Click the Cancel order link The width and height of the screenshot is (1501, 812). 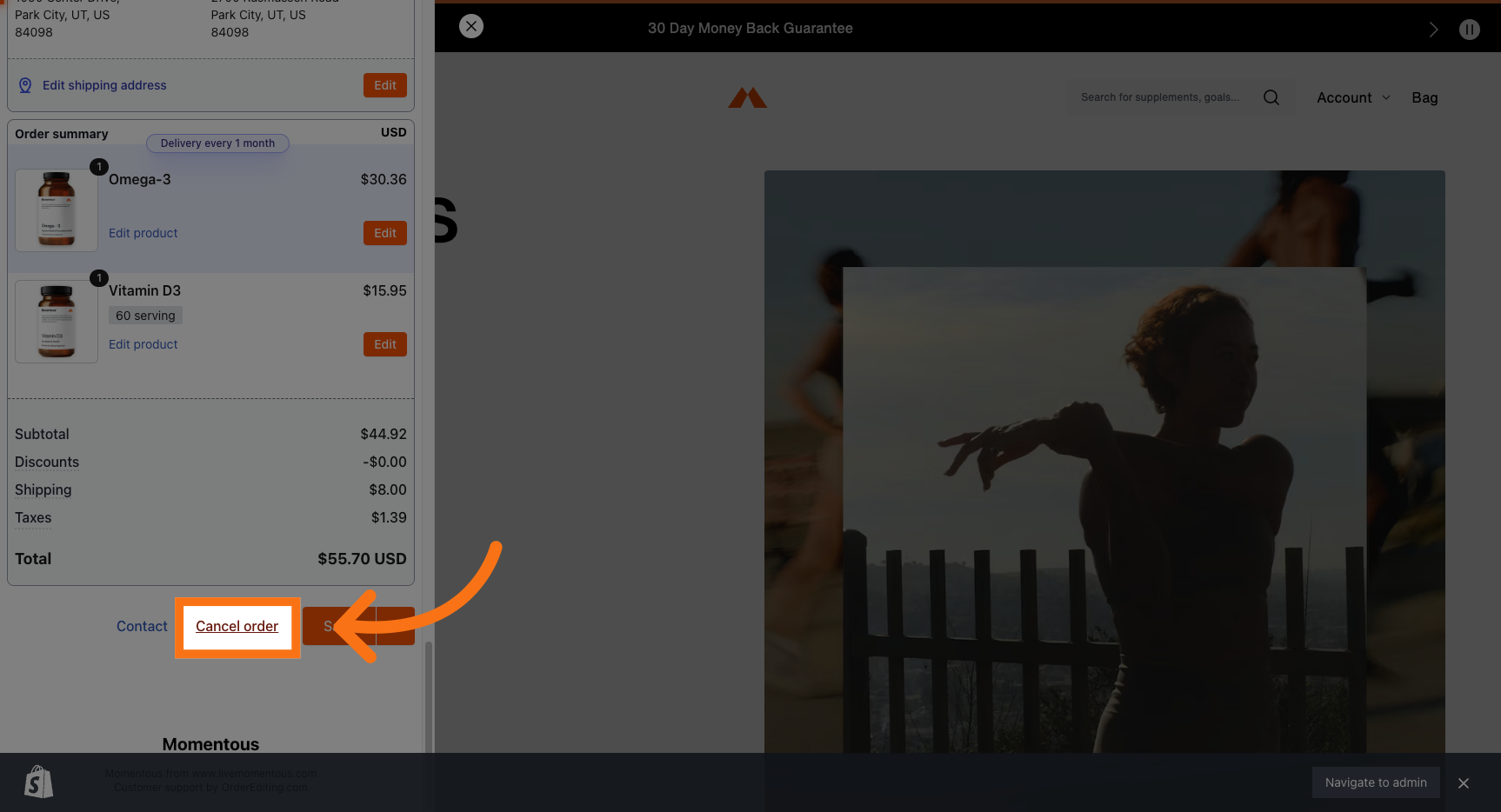point(237,626)
